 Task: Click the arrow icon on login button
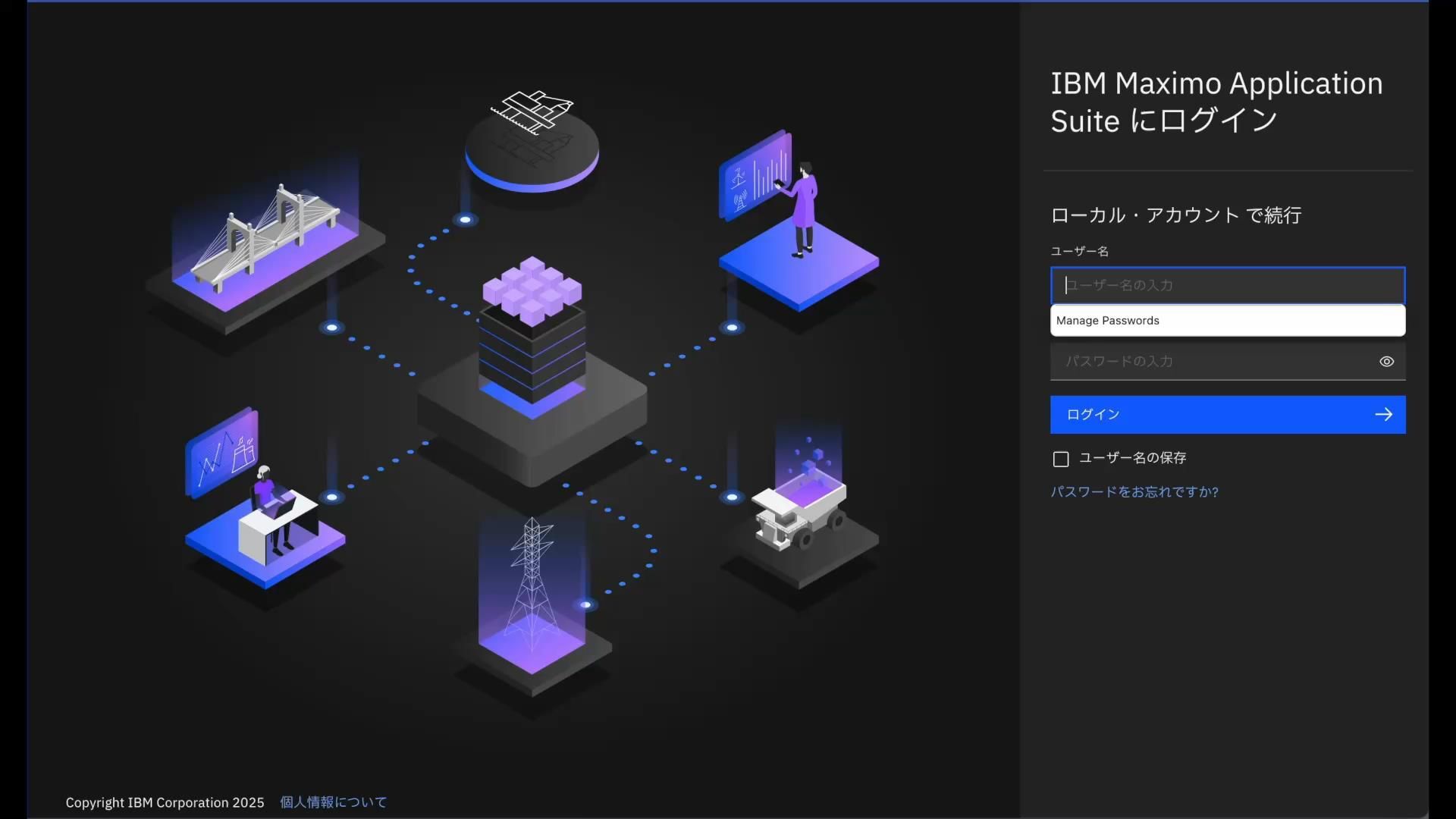tap(1383, 415)
